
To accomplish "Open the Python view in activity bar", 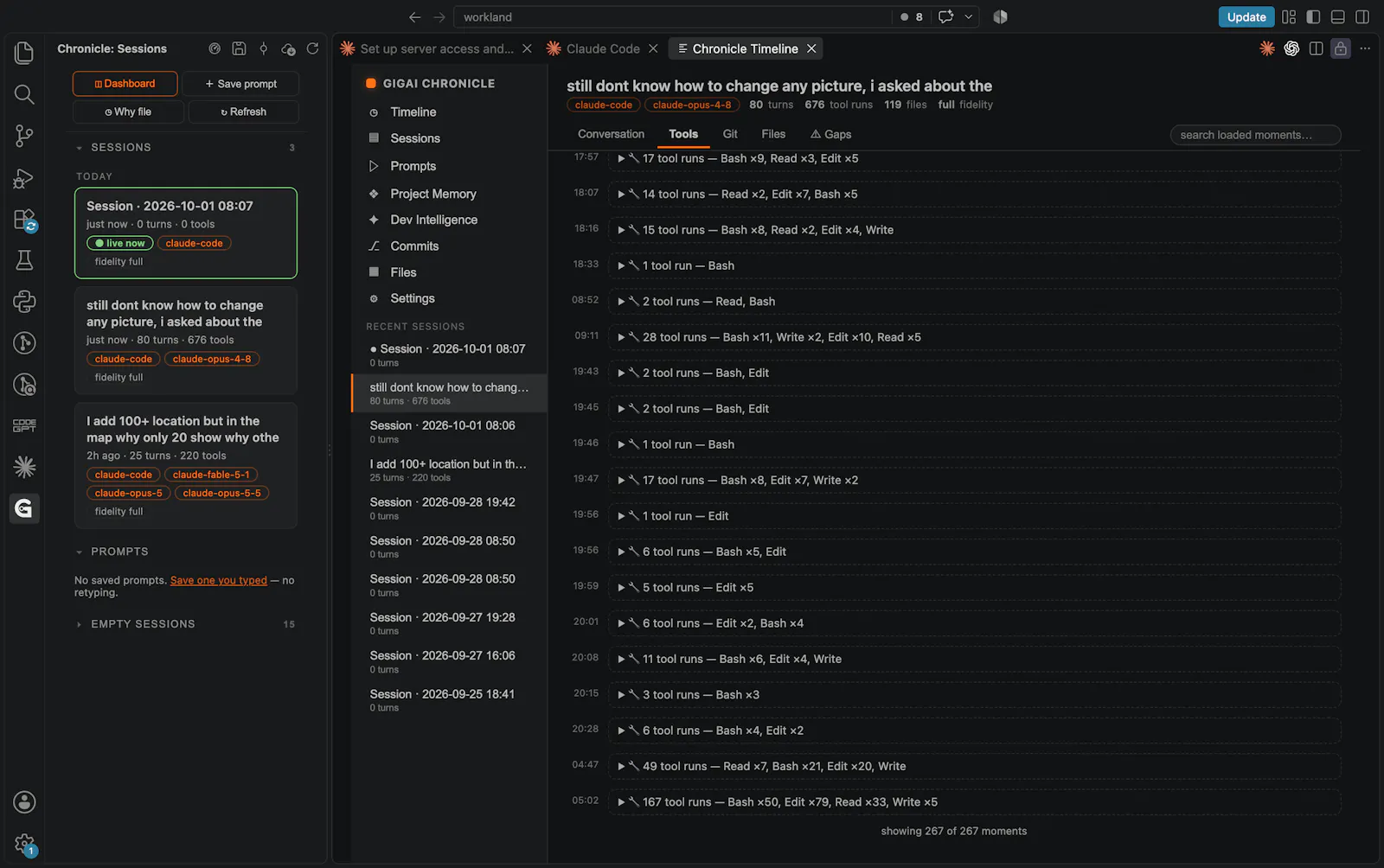I will point(24,302).
